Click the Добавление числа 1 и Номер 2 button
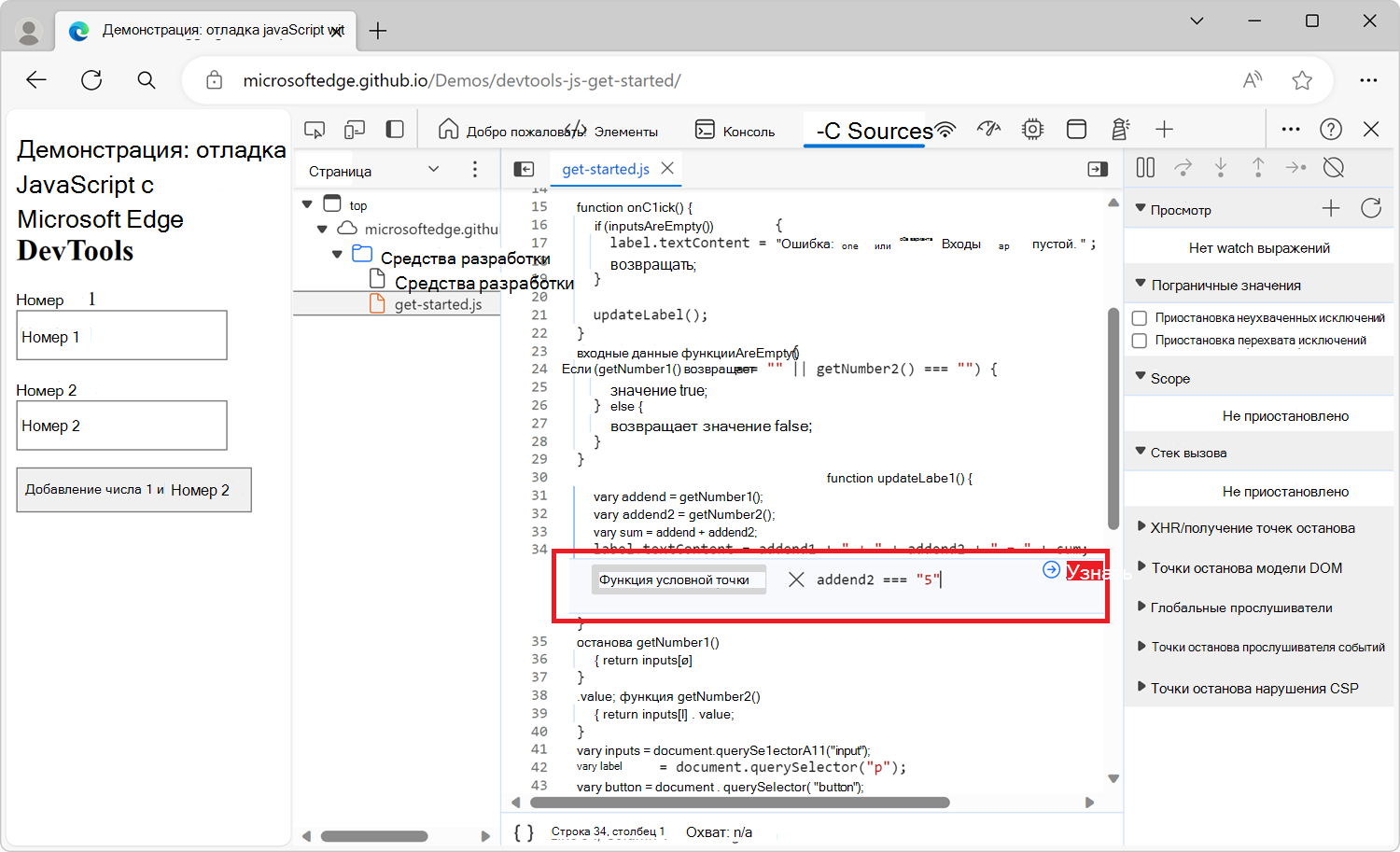This screenshot has width=1400, height=852. (x=133, y=490)
